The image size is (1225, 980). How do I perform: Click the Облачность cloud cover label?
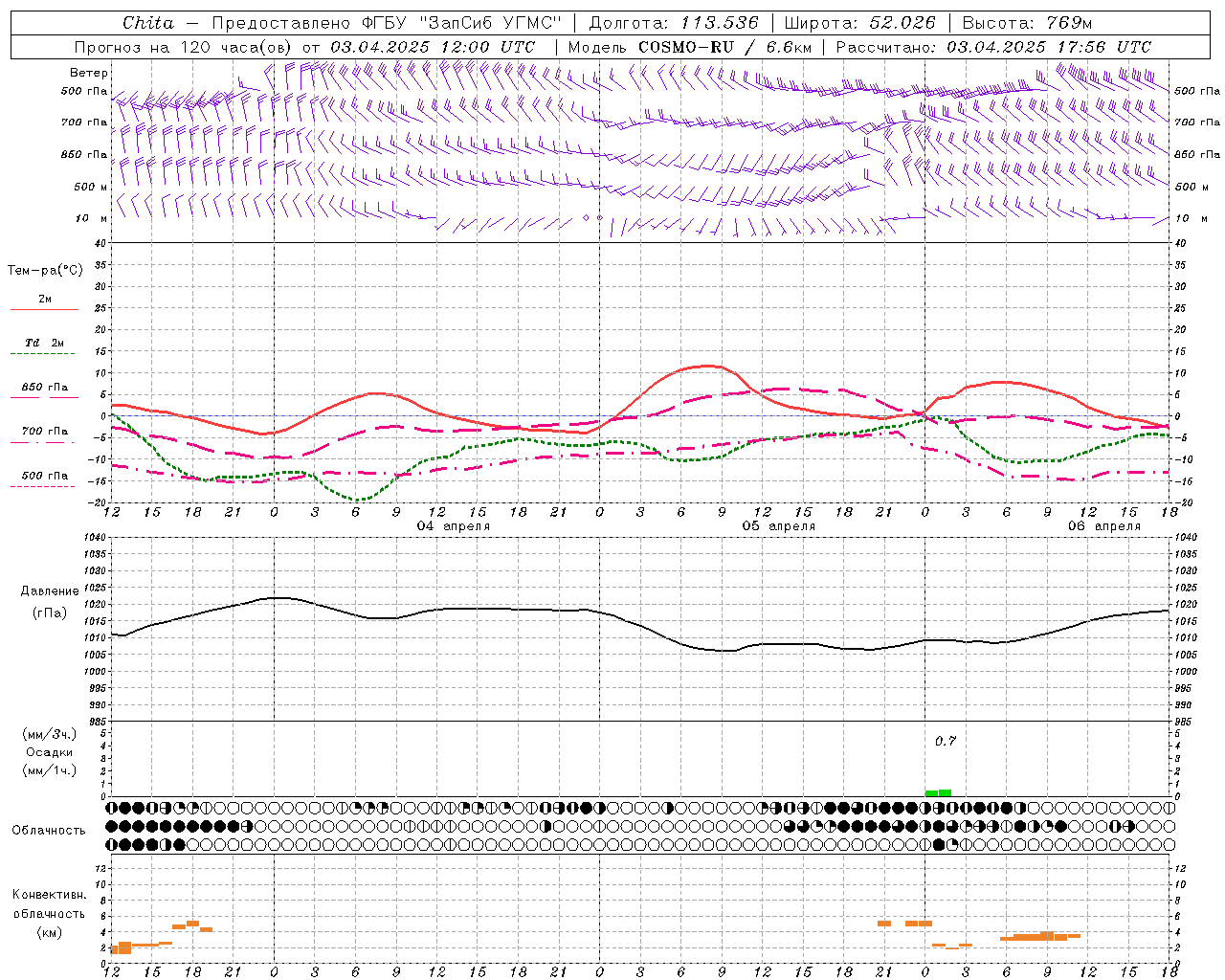[x=49, y=831]
